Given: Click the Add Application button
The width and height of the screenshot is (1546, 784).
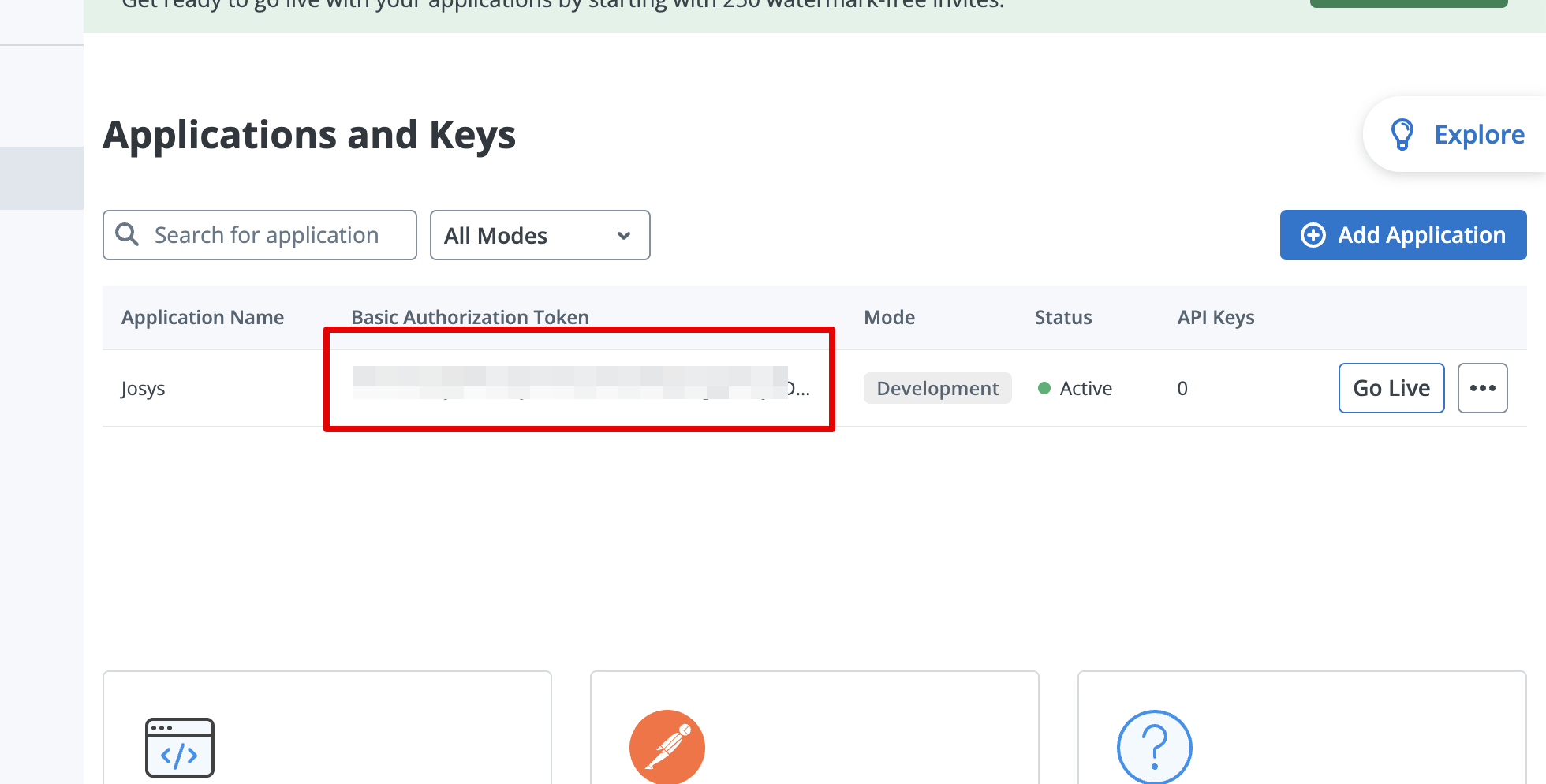Looking at the screenshot, I should (x=1403, y=235).
